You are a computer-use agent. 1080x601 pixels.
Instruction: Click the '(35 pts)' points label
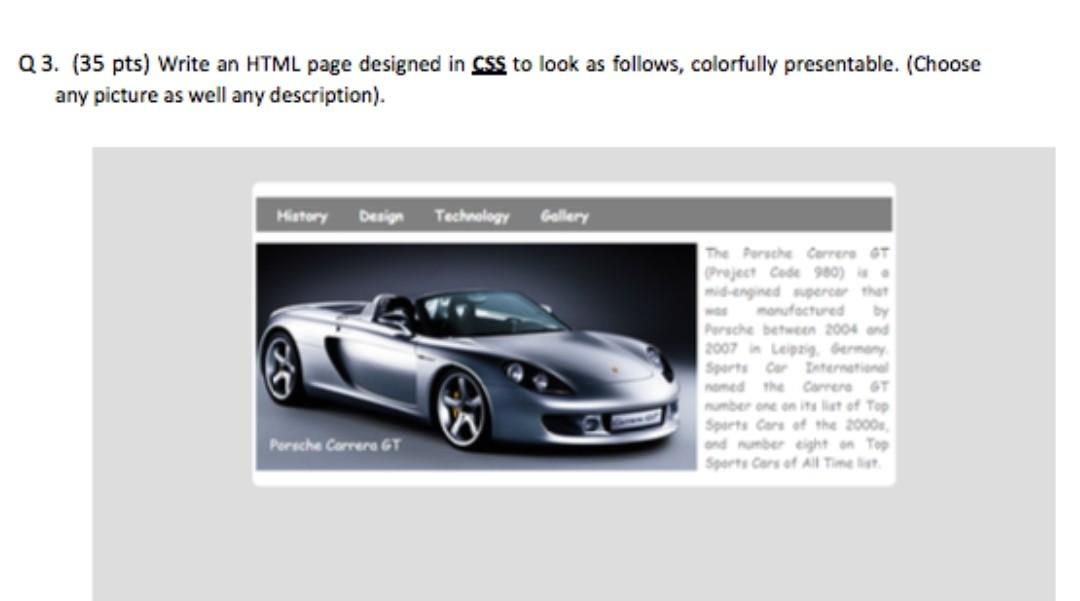pyautogui.click(x=111, y=64)
